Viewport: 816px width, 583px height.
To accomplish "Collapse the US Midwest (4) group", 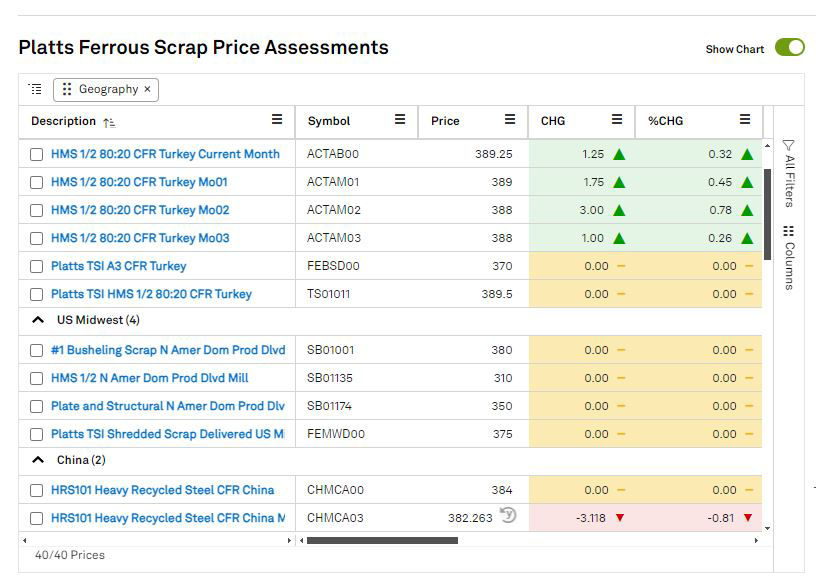I will (38, 321).
